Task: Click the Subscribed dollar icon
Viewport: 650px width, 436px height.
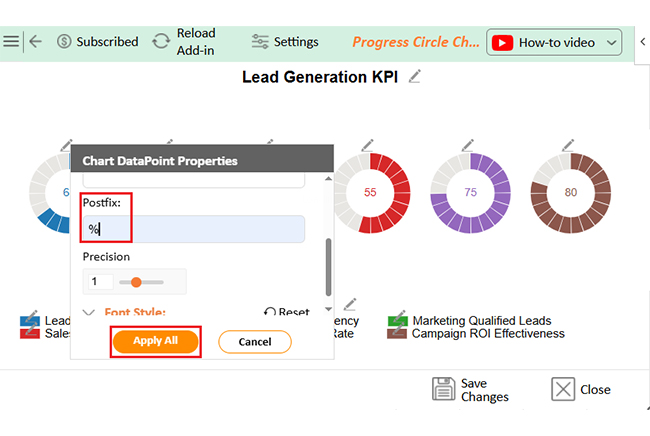Action: pyautogui.click(x=64, y=42)
